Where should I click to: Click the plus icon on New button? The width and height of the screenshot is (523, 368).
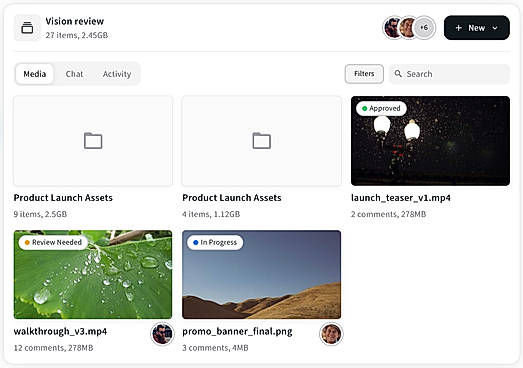459,28
